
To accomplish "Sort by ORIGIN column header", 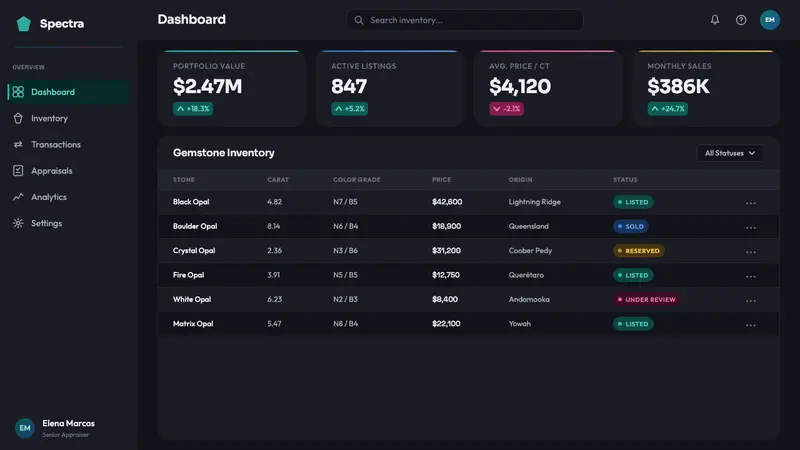I will (x=520, y=180).
